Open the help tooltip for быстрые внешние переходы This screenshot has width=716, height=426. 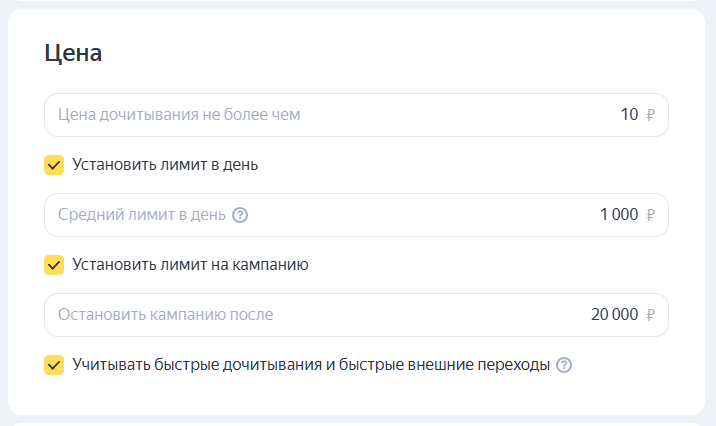coord(564,365)
